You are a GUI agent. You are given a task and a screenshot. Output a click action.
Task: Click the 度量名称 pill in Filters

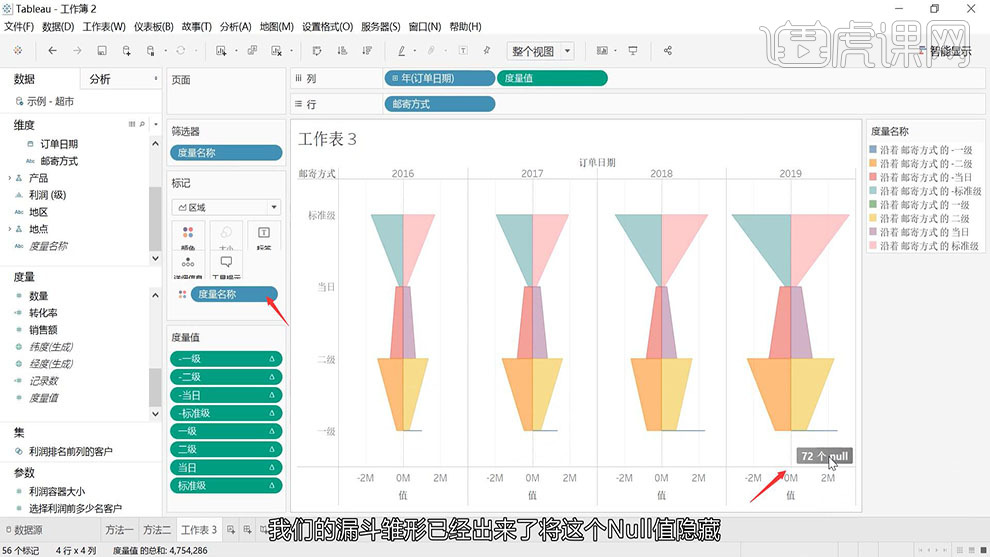[226, 152]
